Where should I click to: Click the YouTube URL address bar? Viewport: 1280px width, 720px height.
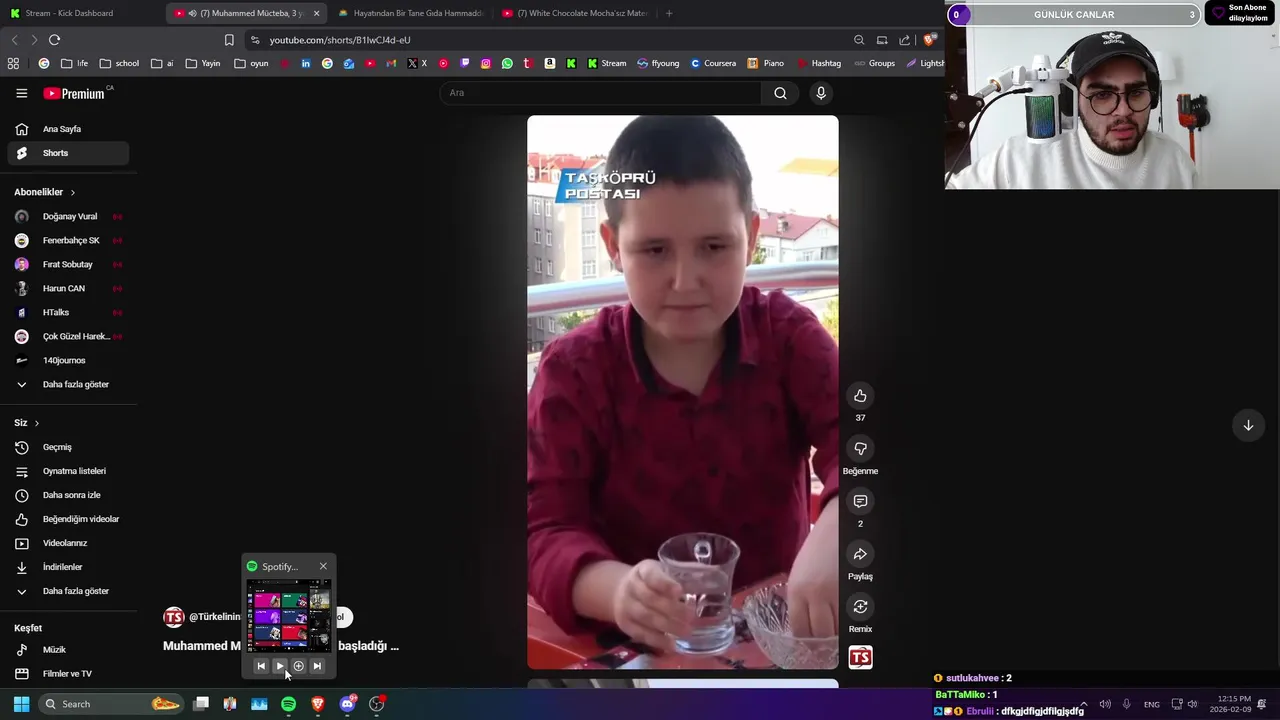[545, 40]
